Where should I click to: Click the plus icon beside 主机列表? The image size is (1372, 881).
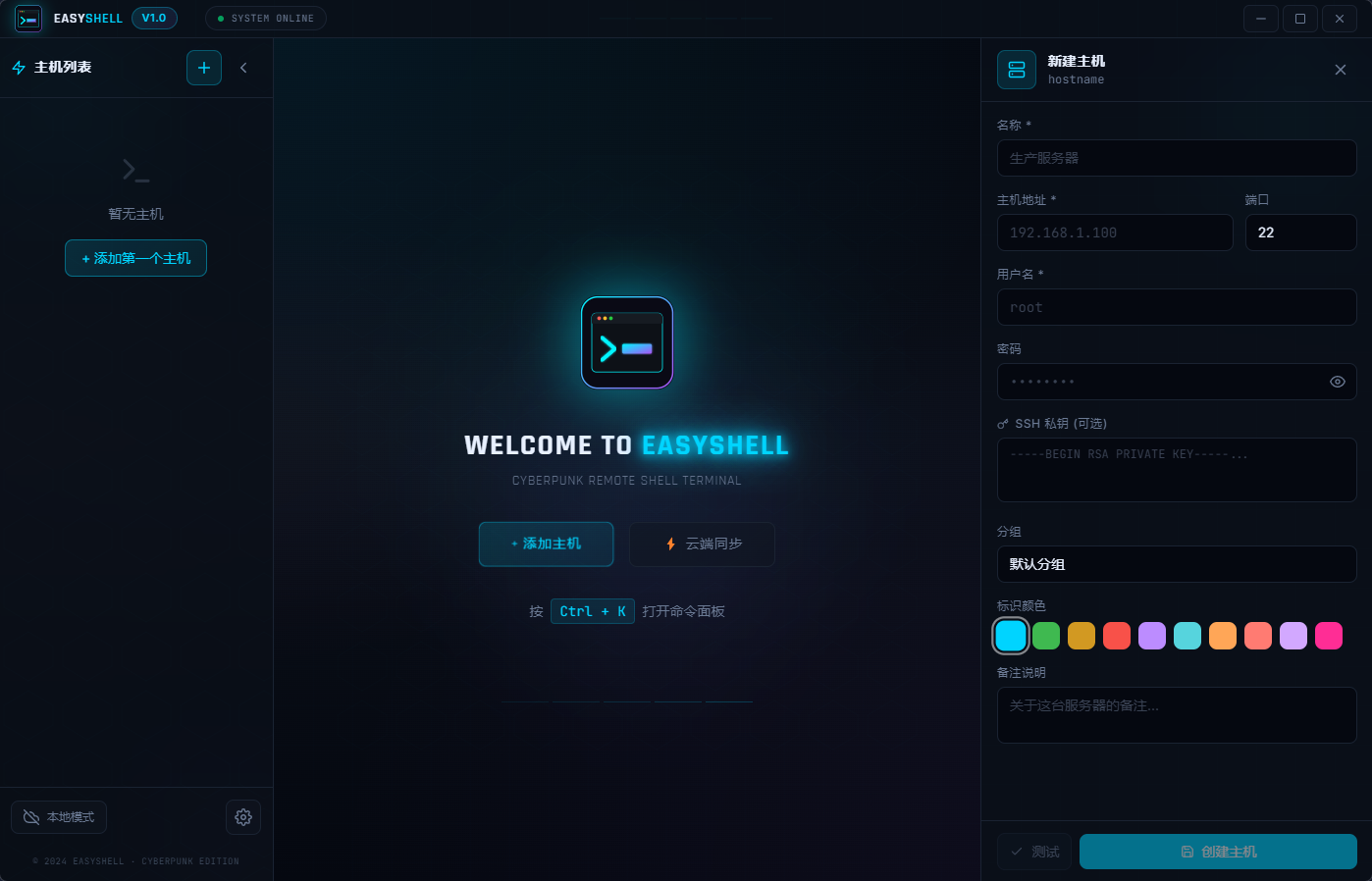[204, 68]
